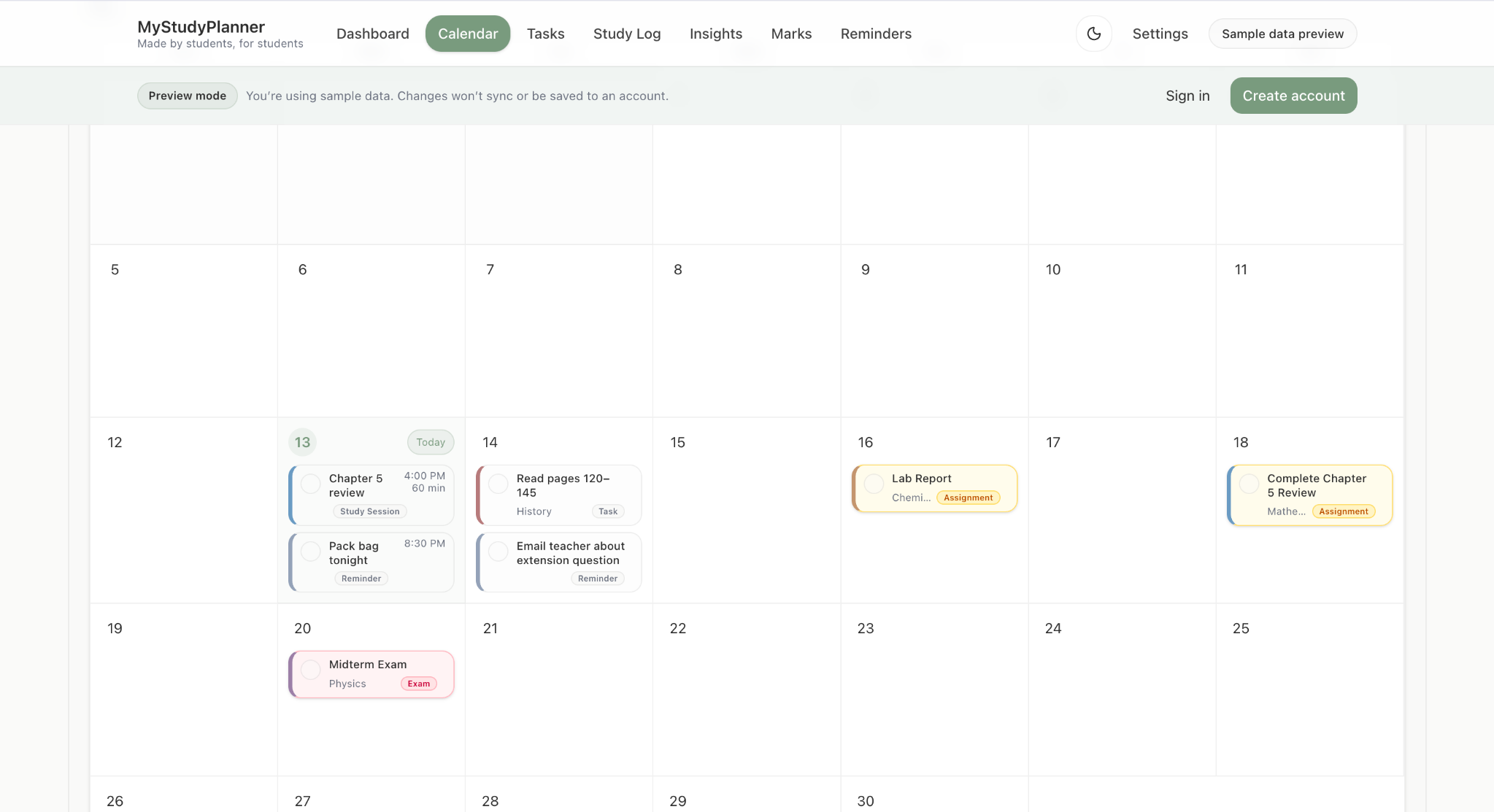
Task: Click the Today badge on the 13th
Action: (430, 442)
